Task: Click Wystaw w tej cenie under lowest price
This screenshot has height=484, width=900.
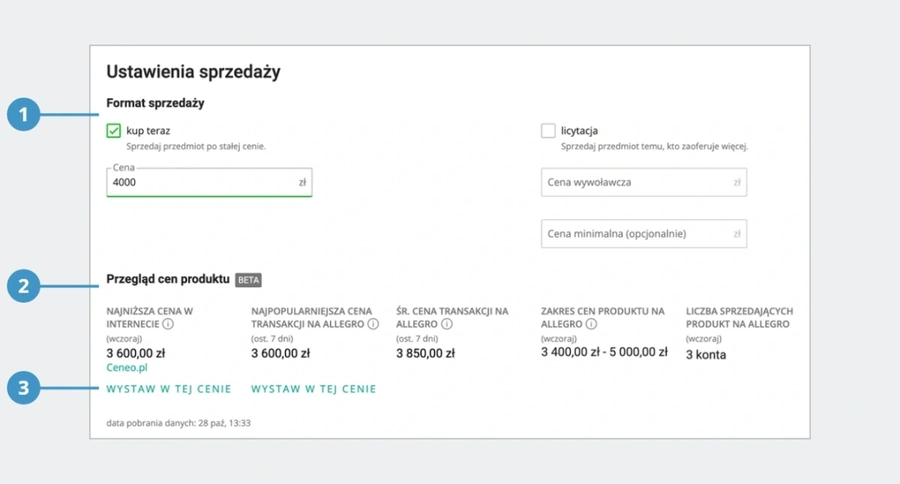Action: pyautogui.click(x=169, y=389)
